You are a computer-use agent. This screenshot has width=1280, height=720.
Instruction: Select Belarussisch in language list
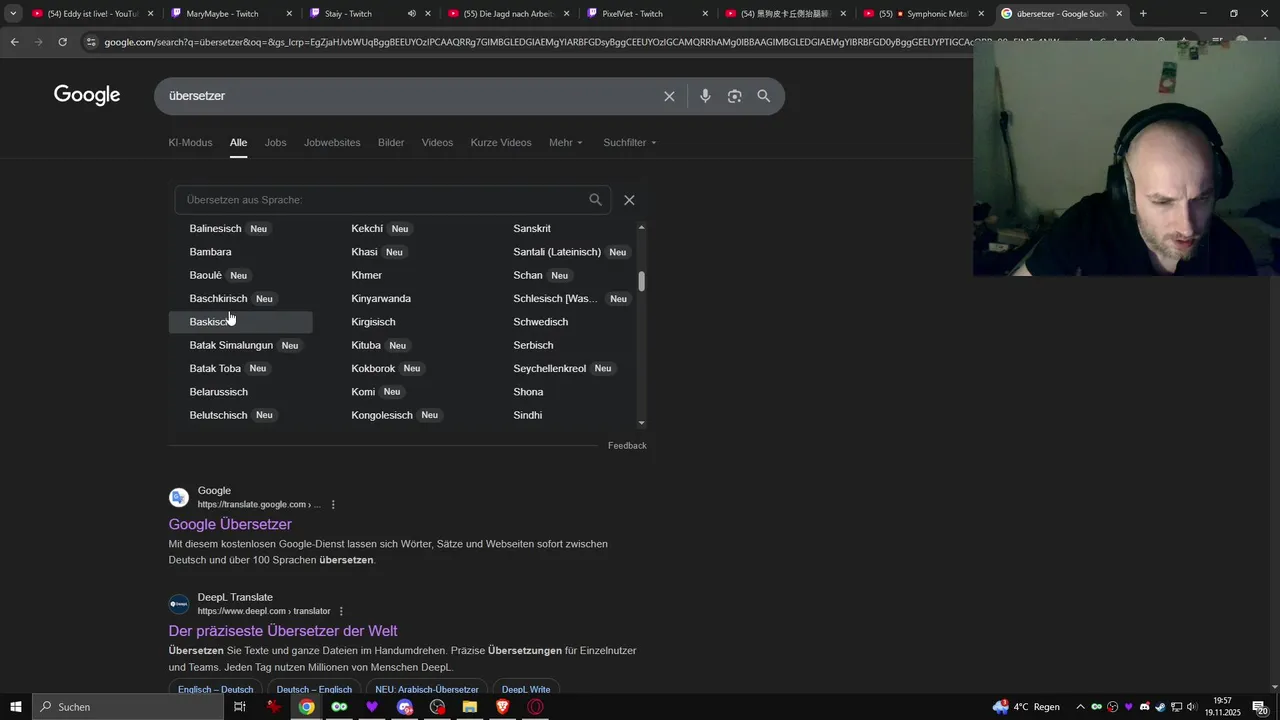click(x=218, y=392)
